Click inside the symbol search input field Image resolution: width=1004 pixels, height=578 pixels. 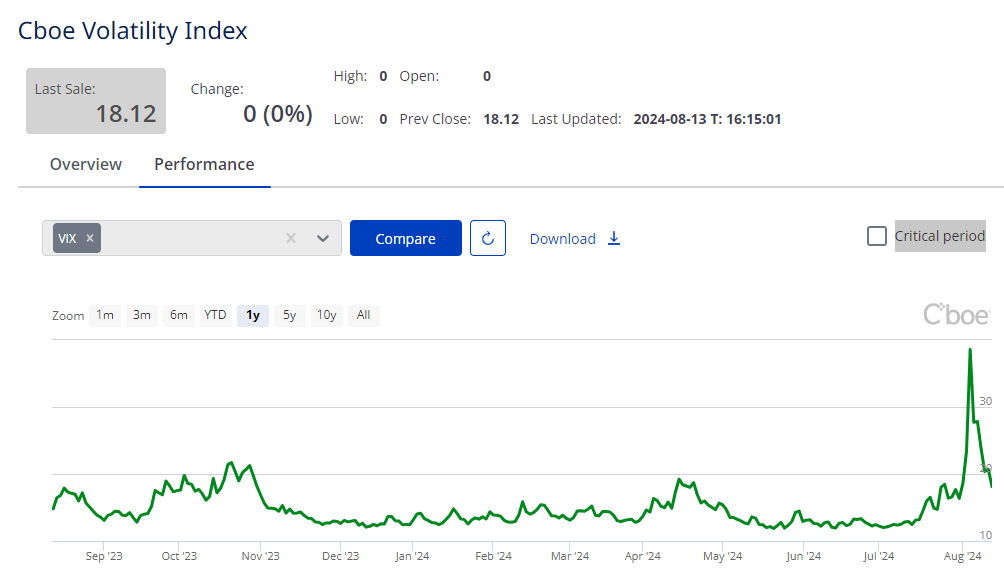click(192, 238)
